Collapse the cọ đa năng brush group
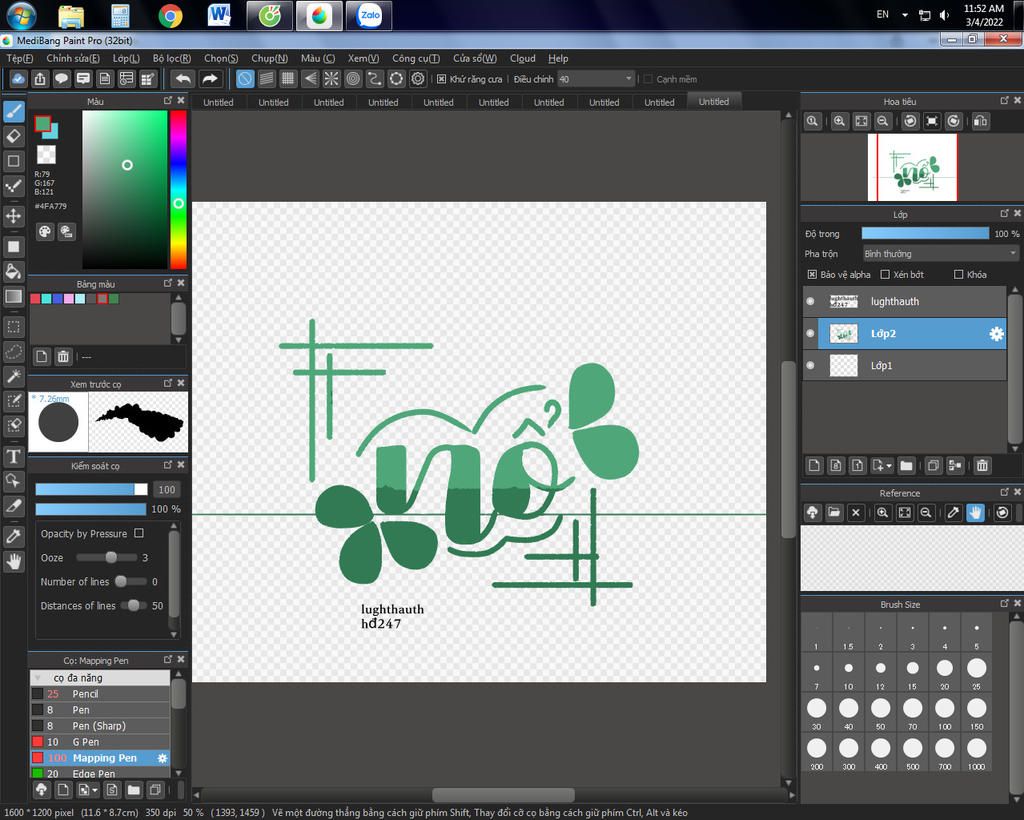Screen dimensions: 1024x820 (x=38, y=678)
